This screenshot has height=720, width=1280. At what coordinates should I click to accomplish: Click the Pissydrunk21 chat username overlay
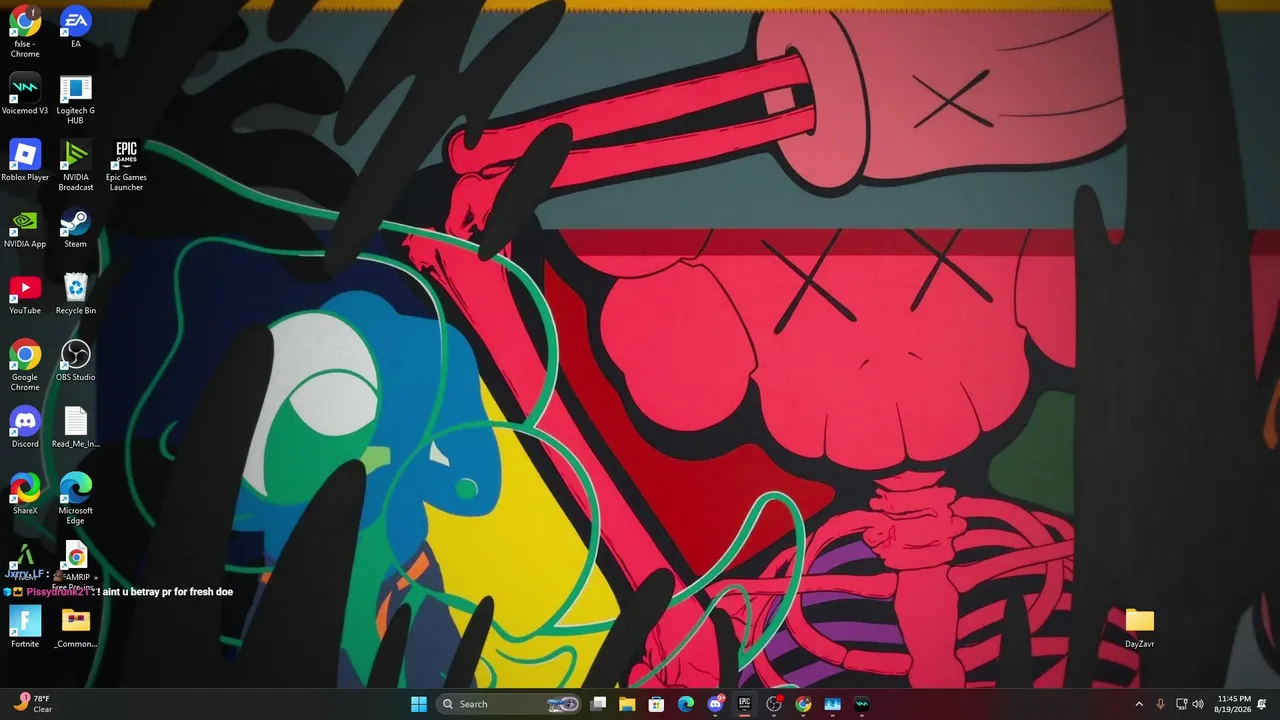click(59, 592)
